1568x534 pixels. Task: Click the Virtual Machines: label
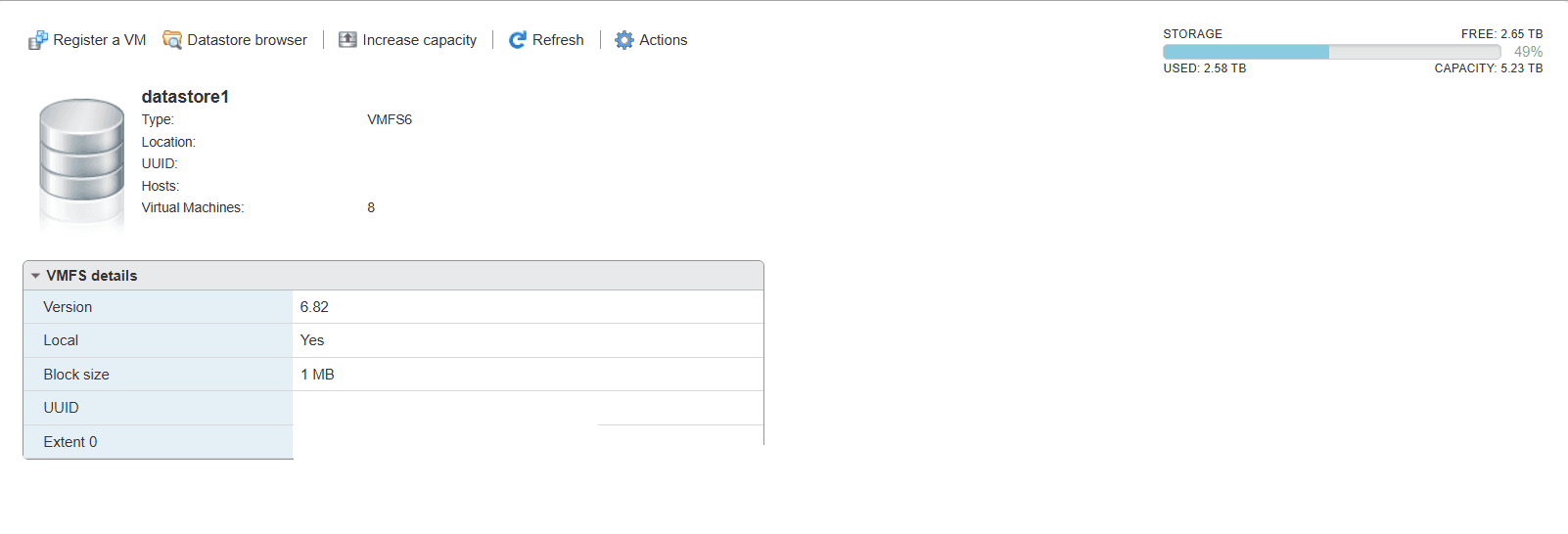tap(193, 207)
